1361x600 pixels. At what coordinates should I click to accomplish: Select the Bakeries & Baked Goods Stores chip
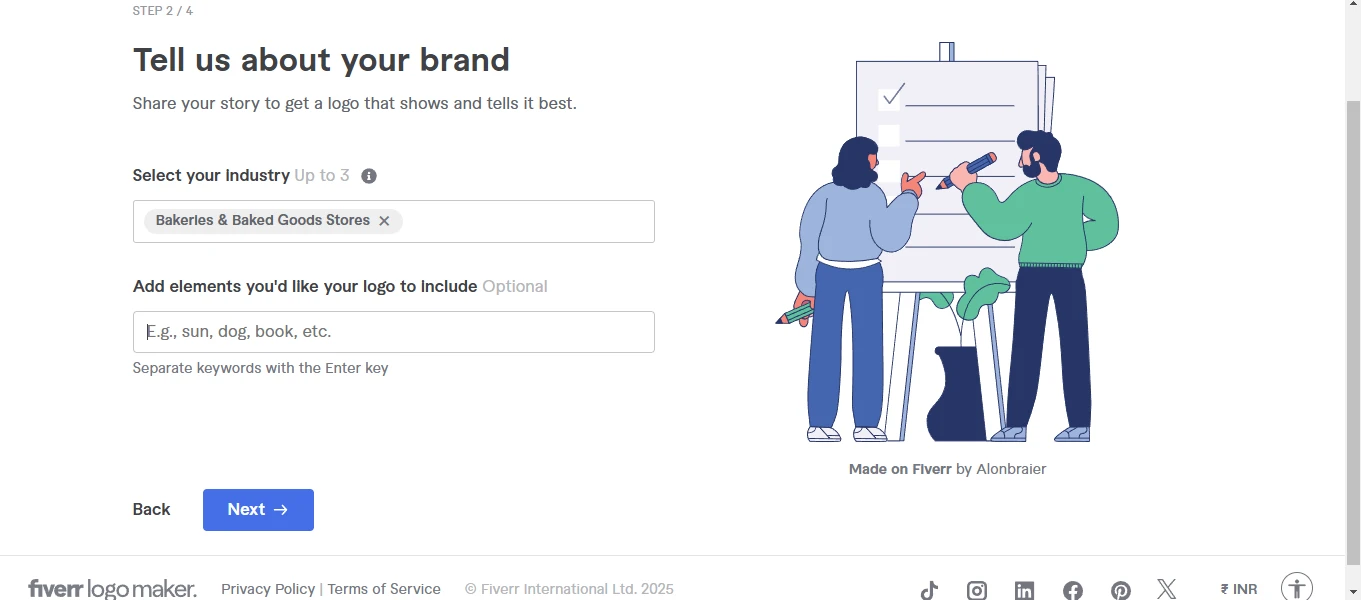[x=262, y=221]
